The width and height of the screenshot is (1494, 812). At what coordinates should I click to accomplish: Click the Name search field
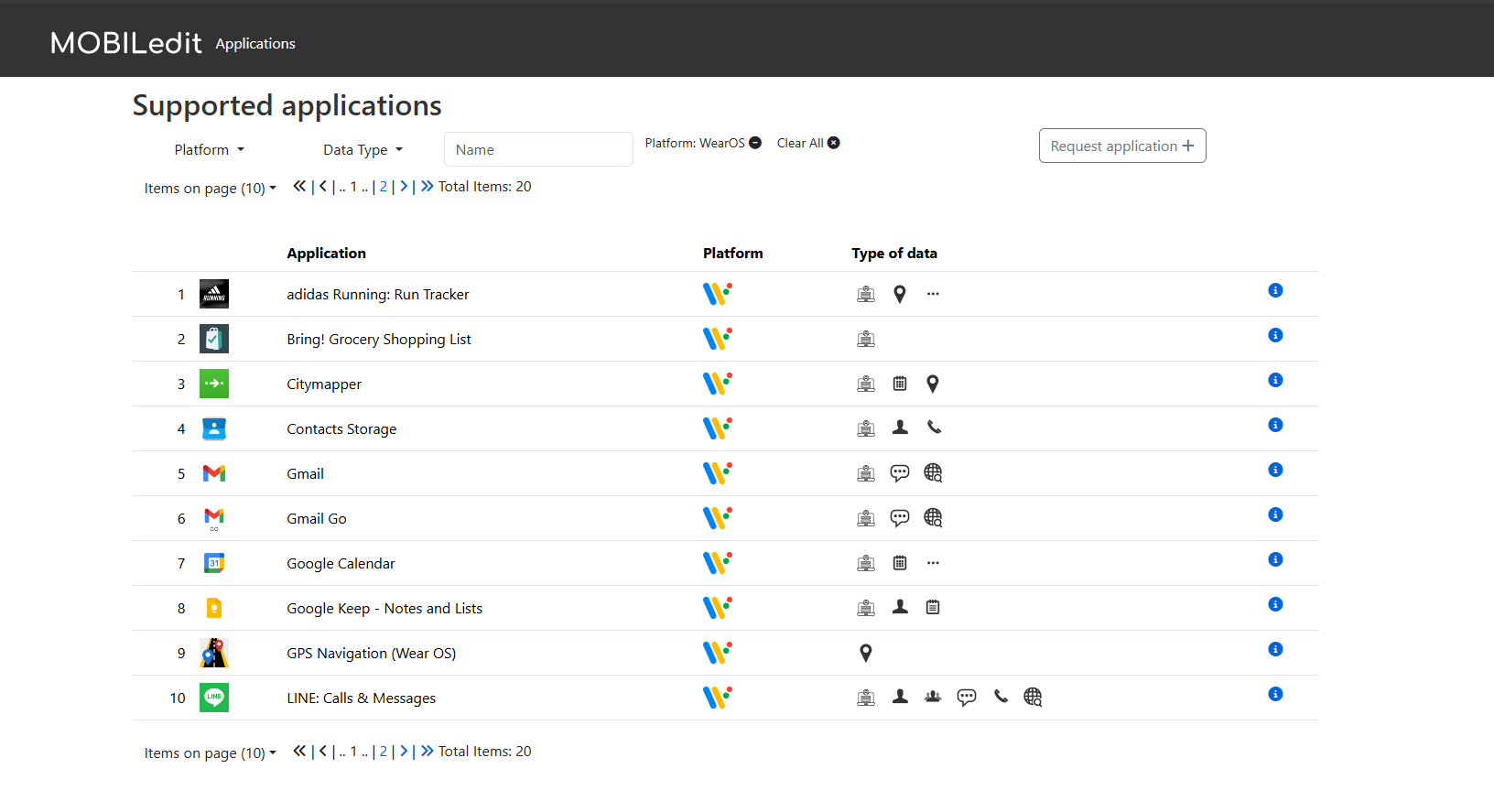click(538, 150)
